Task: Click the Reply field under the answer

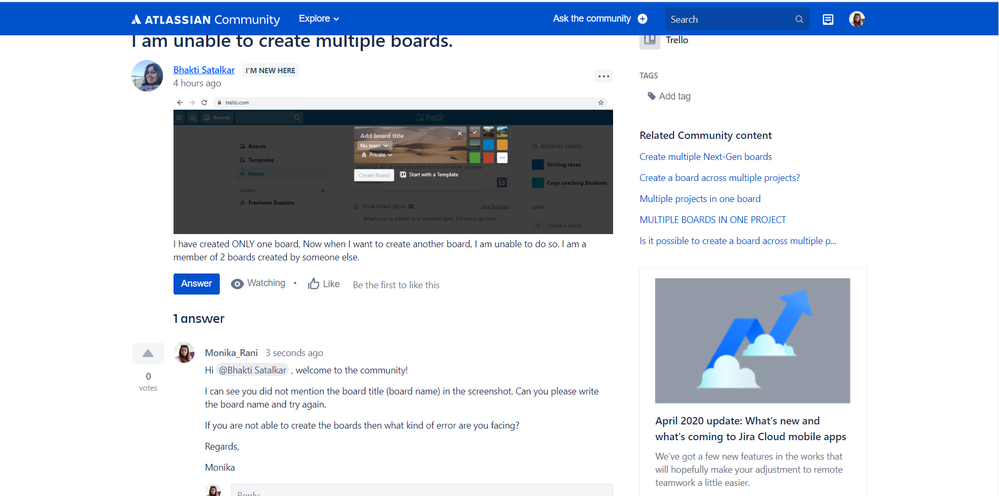Action: pos(422,490)
